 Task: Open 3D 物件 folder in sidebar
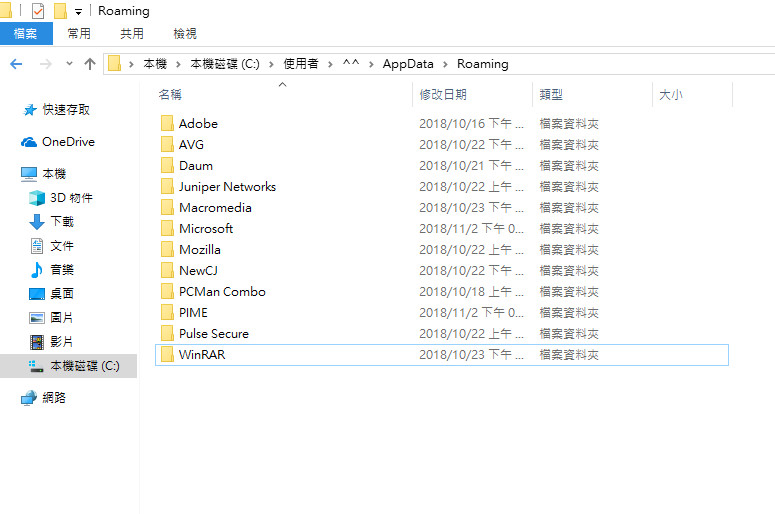click(x=71, y=198)
